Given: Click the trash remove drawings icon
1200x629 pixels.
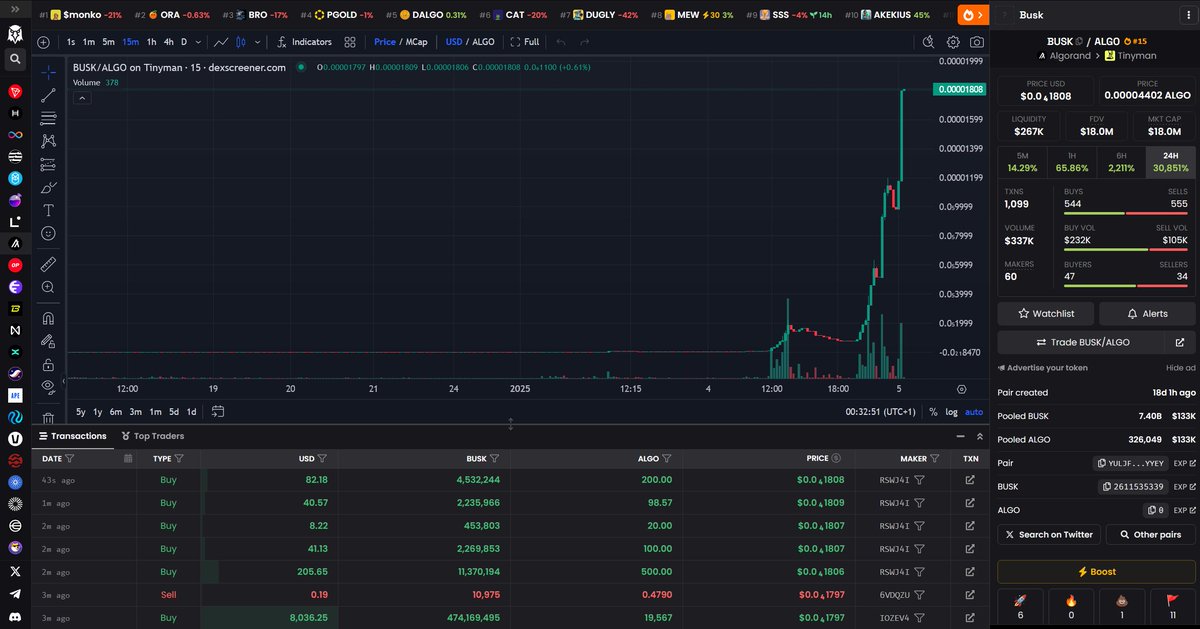Looking at the screenshot, I should coord(48,418).
